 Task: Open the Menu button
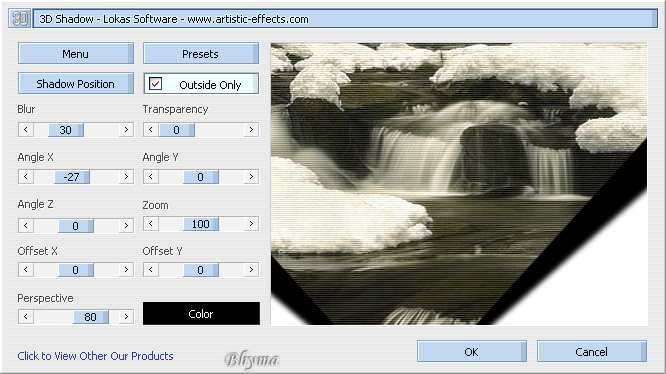[76, 53]
